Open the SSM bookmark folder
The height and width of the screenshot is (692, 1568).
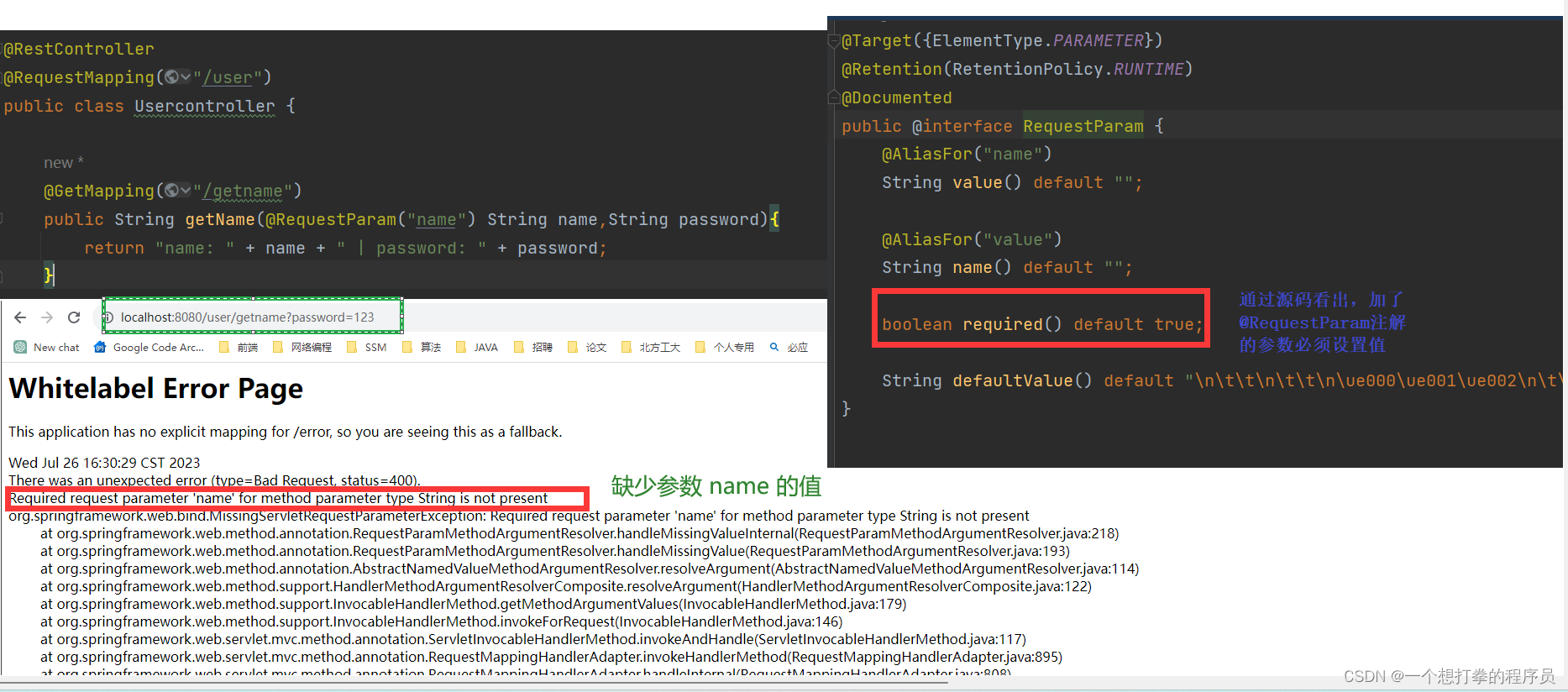coord(366,347)
